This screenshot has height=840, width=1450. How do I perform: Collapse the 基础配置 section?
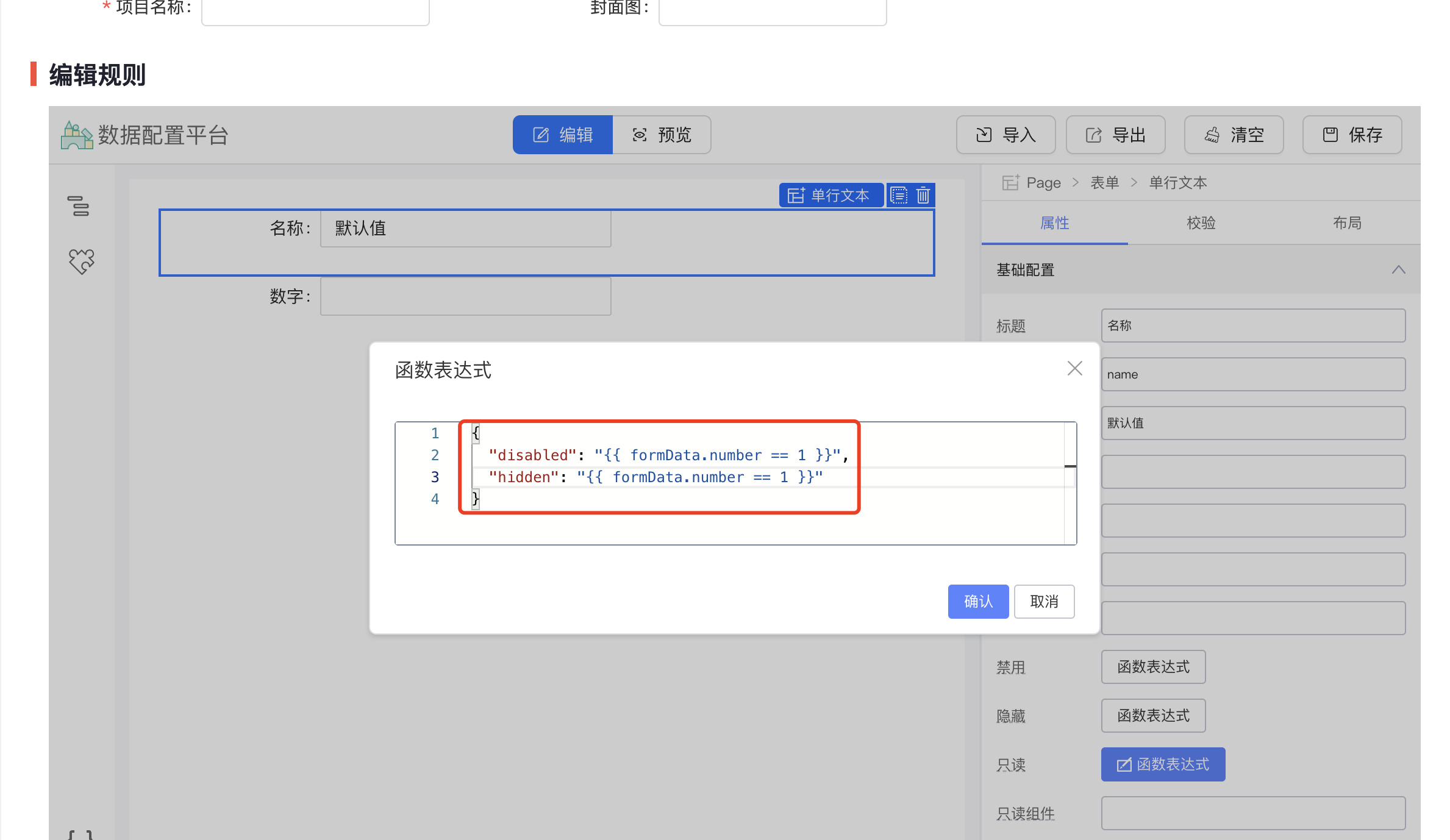click(1398, 270)
